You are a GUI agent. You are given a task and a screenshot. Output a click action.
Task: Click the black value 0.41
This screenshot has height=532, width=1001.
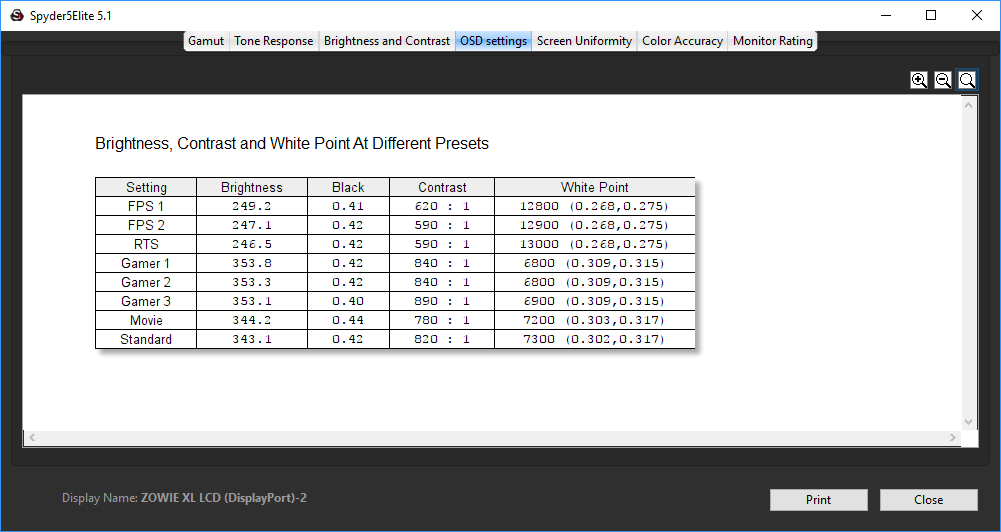pyautogui.click(x=348, y=206)
